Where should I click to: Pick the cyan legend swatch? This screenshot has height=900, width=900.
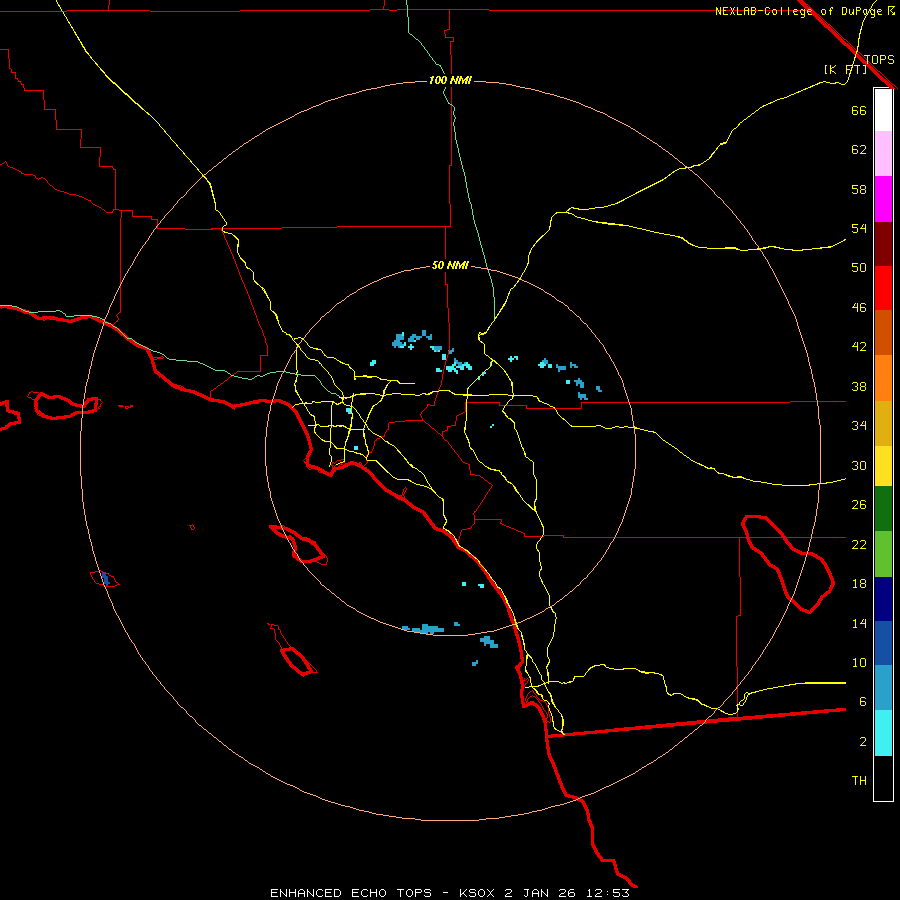[883, 733]
